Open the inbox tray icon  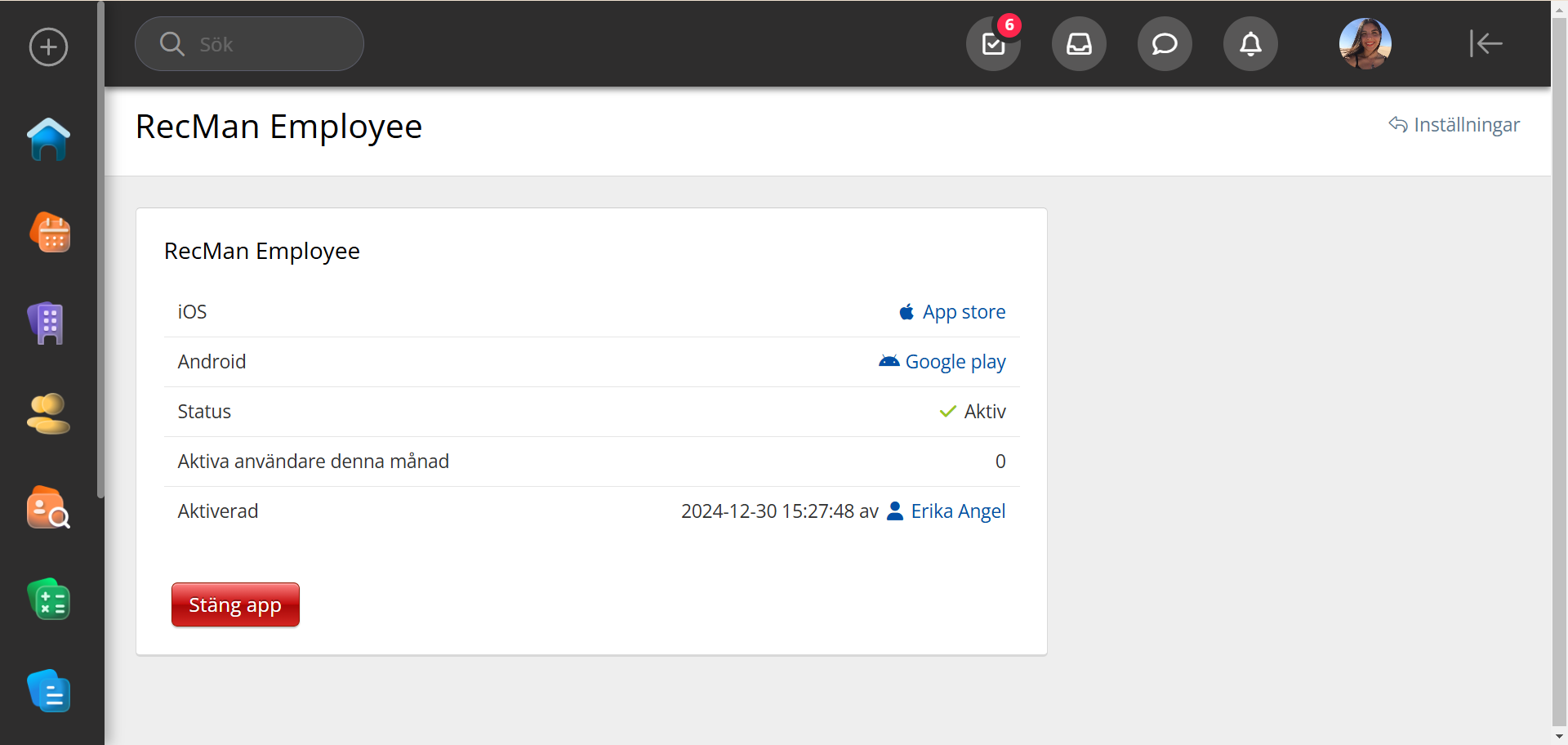coord(1079,44)
